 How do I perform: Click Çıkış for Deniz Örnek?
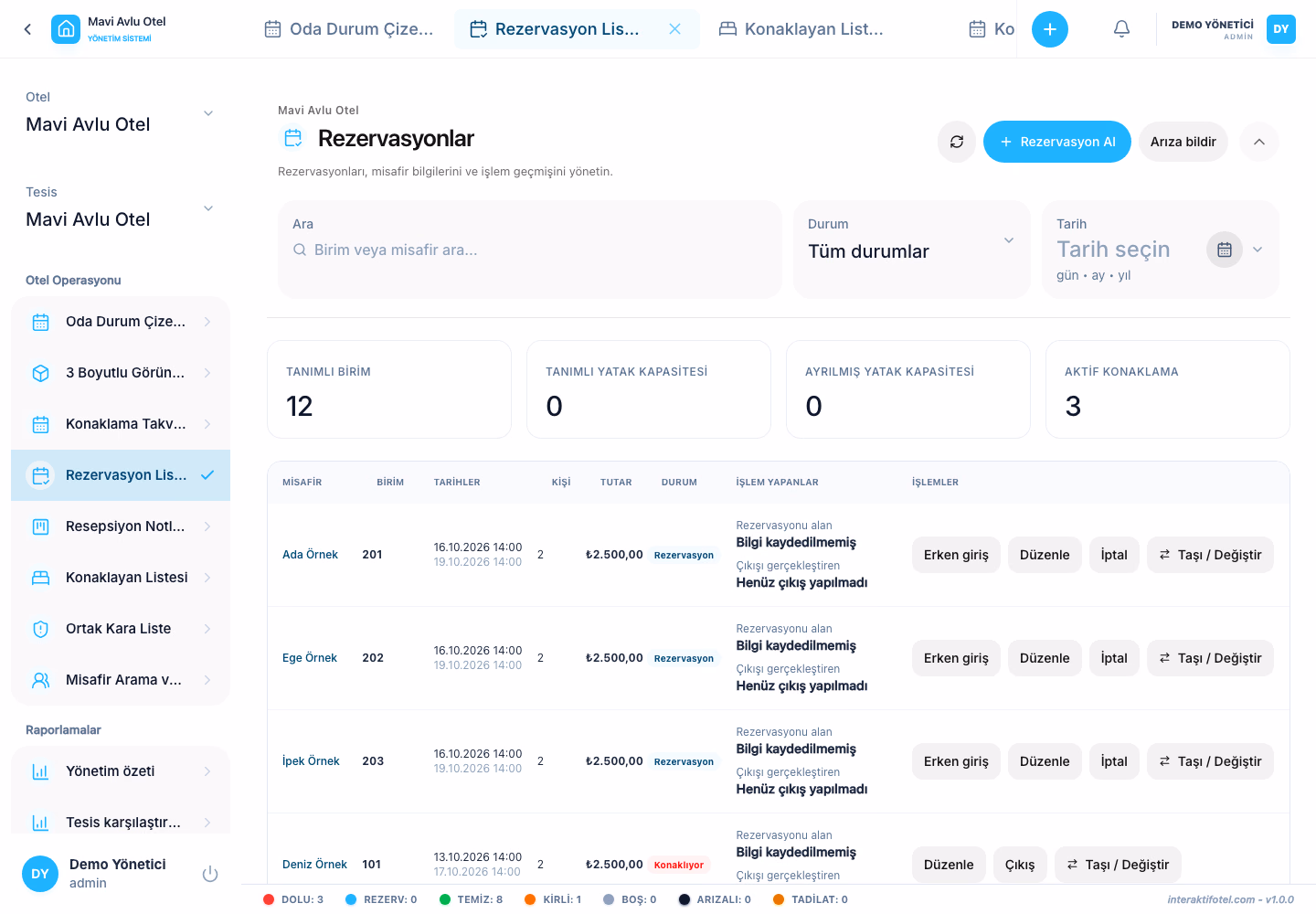(1020, 865)
